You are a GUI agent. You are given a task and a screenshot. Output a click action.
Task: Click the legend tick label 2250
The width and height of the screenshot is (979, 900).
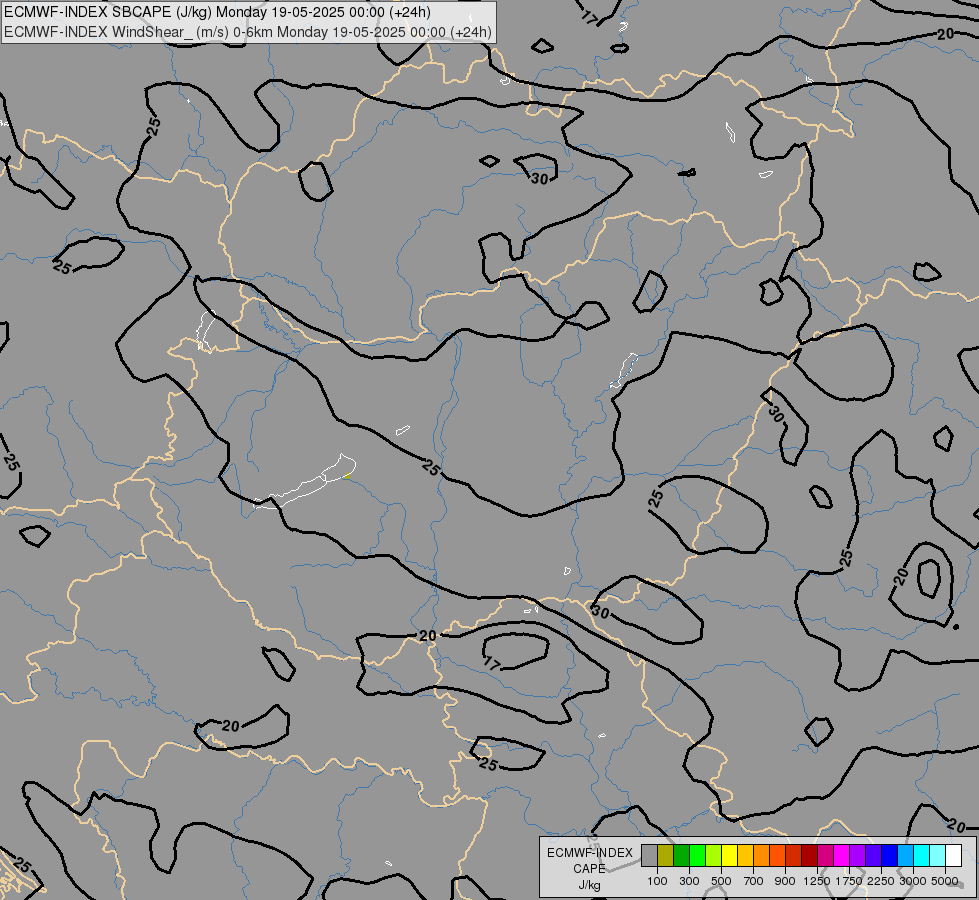click(x=881, y=881)
